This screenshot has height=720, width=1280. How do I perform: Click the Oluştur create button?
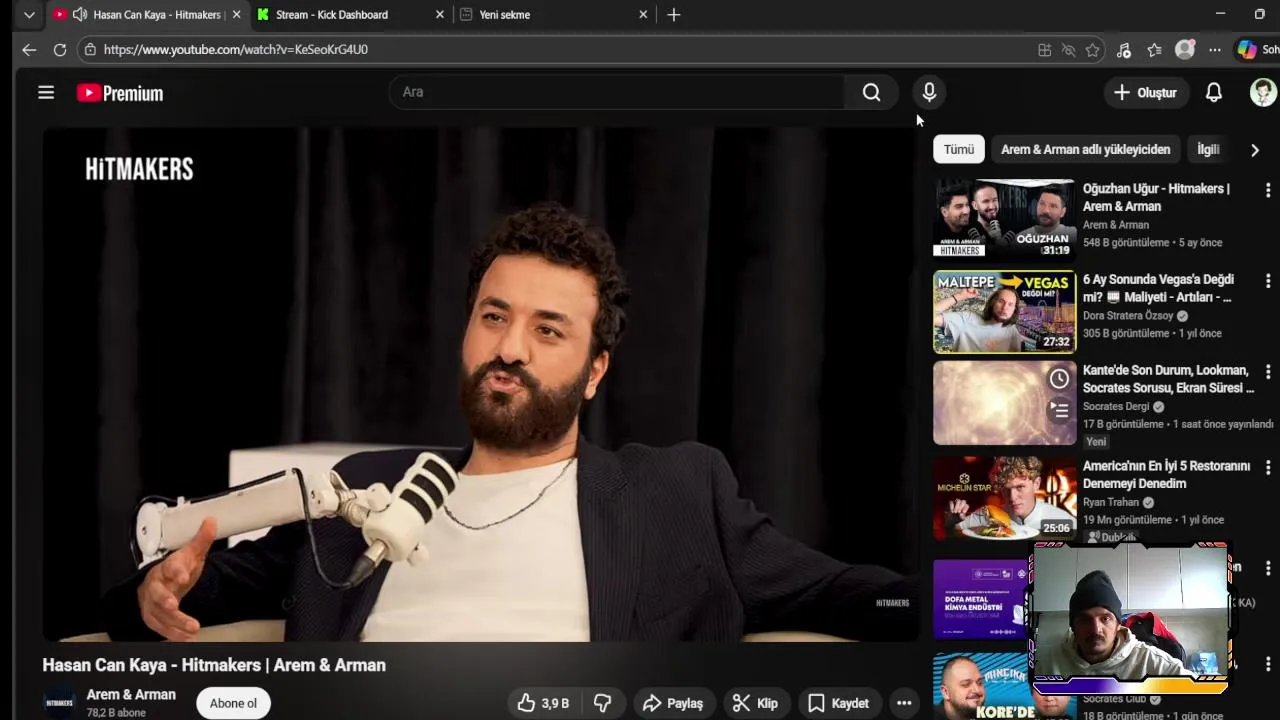(x=1146, y=93)
